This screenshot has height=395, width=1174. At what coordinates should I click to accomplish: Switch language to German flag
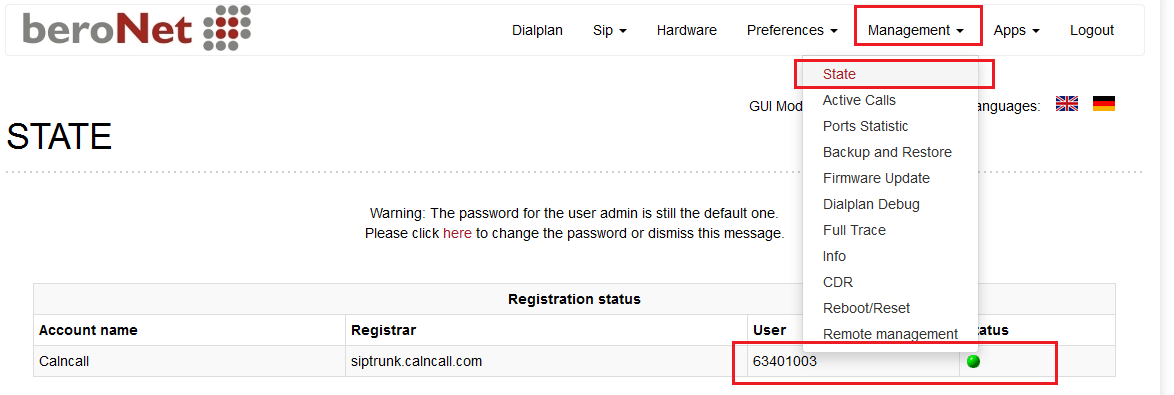click(1104, 104)
